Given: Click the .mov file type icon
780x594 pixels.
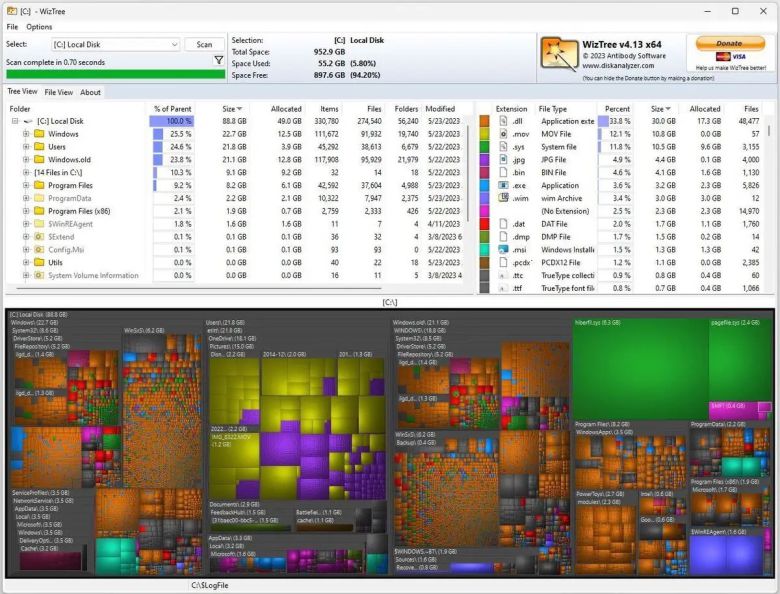Looking at the screenshot, I should coord(503,134).
